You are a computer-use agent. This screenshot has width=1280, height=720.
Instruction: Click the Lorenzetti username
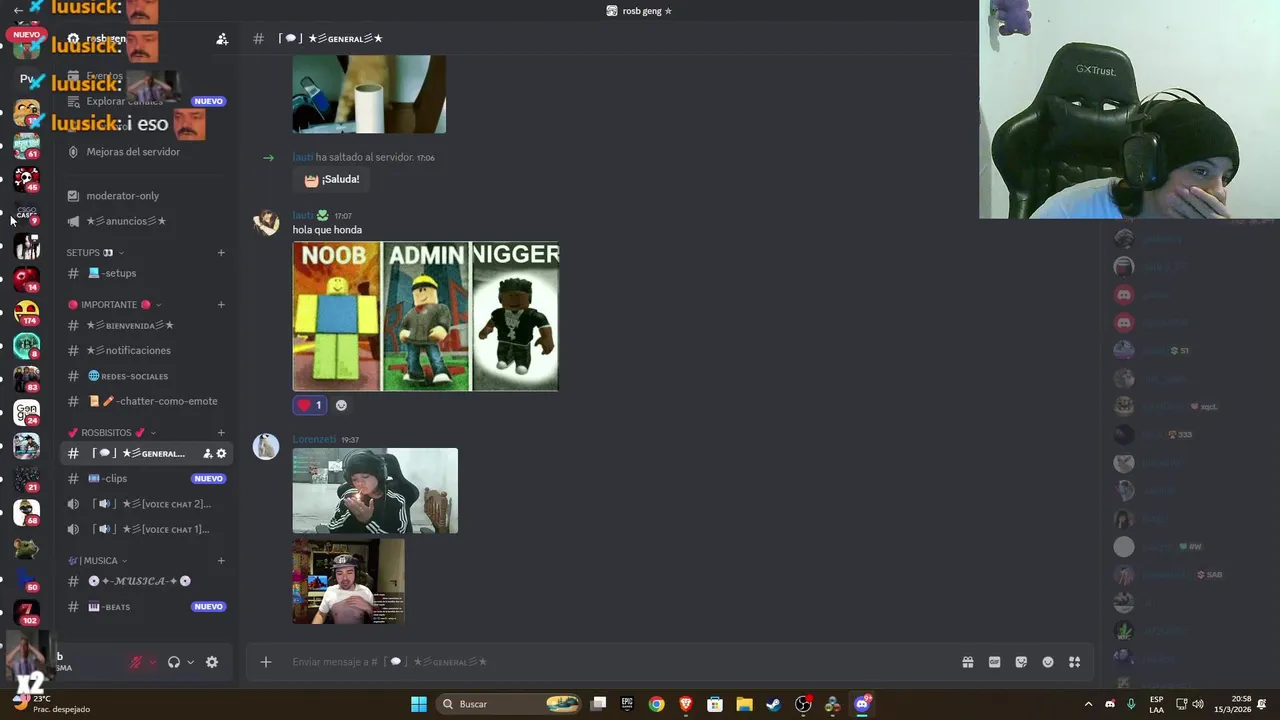[x=314, y=439]
